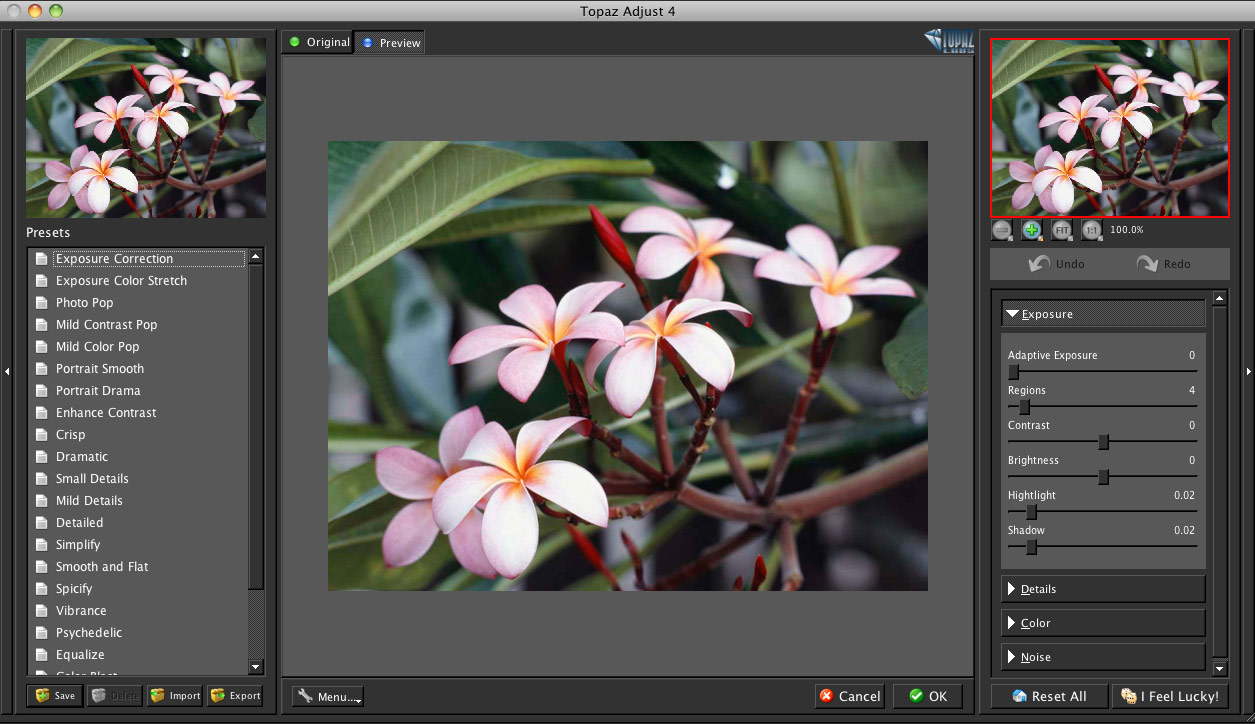
Task: Click the red-bordered navigator thumbnail
Action: pos(1110,128)
